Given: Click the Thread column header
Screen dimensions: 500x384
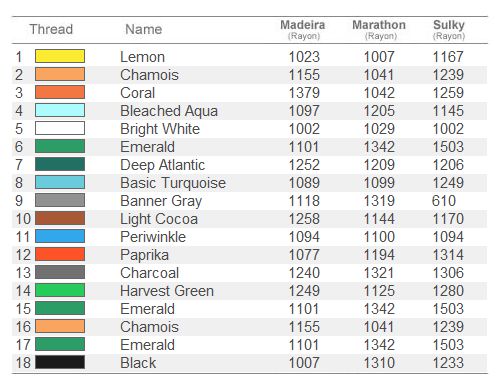Looking at the screenshot, I should tap(51, 29).
